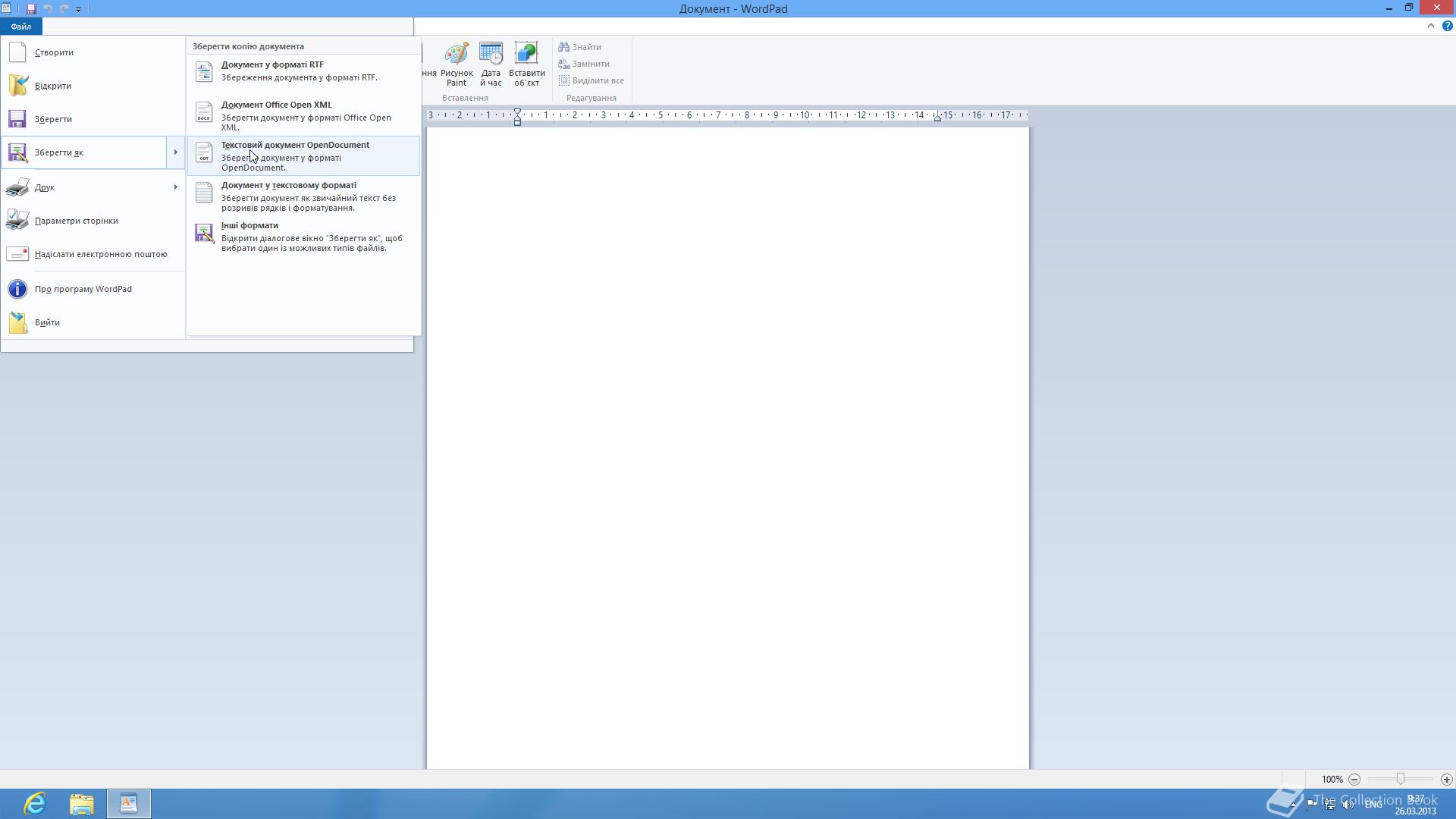Screen dimensions: 1456x819
Task: Click the zoom in plus button
Action: 1446,780
